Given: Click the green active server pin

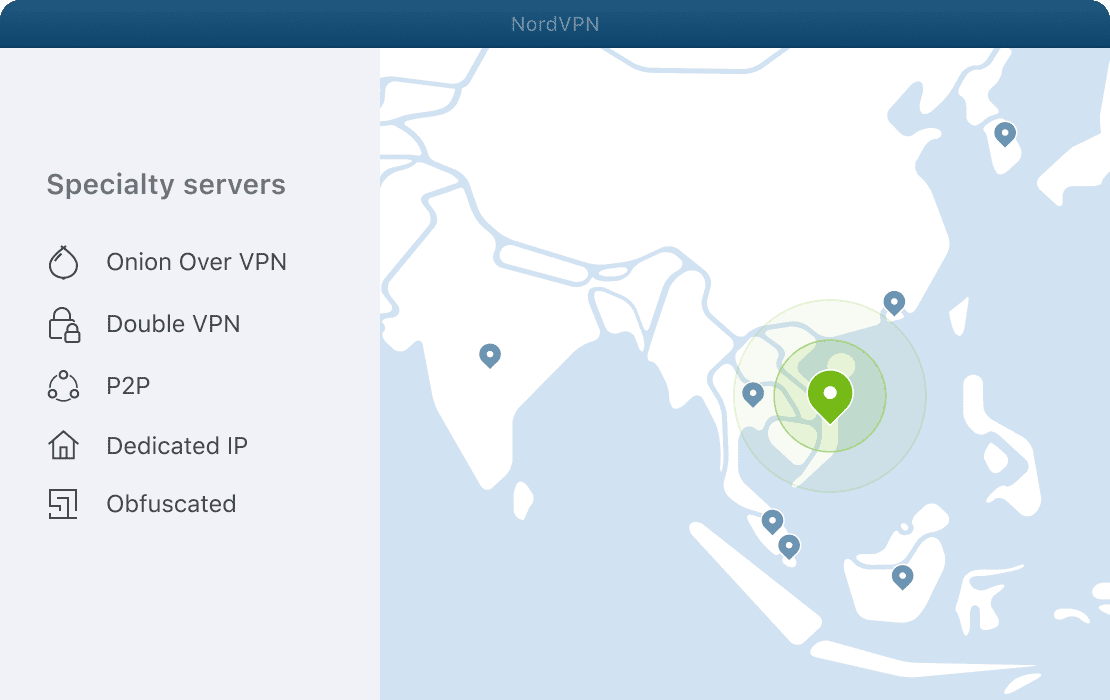Looking at the screenshot, I should (x=831, y=395).
